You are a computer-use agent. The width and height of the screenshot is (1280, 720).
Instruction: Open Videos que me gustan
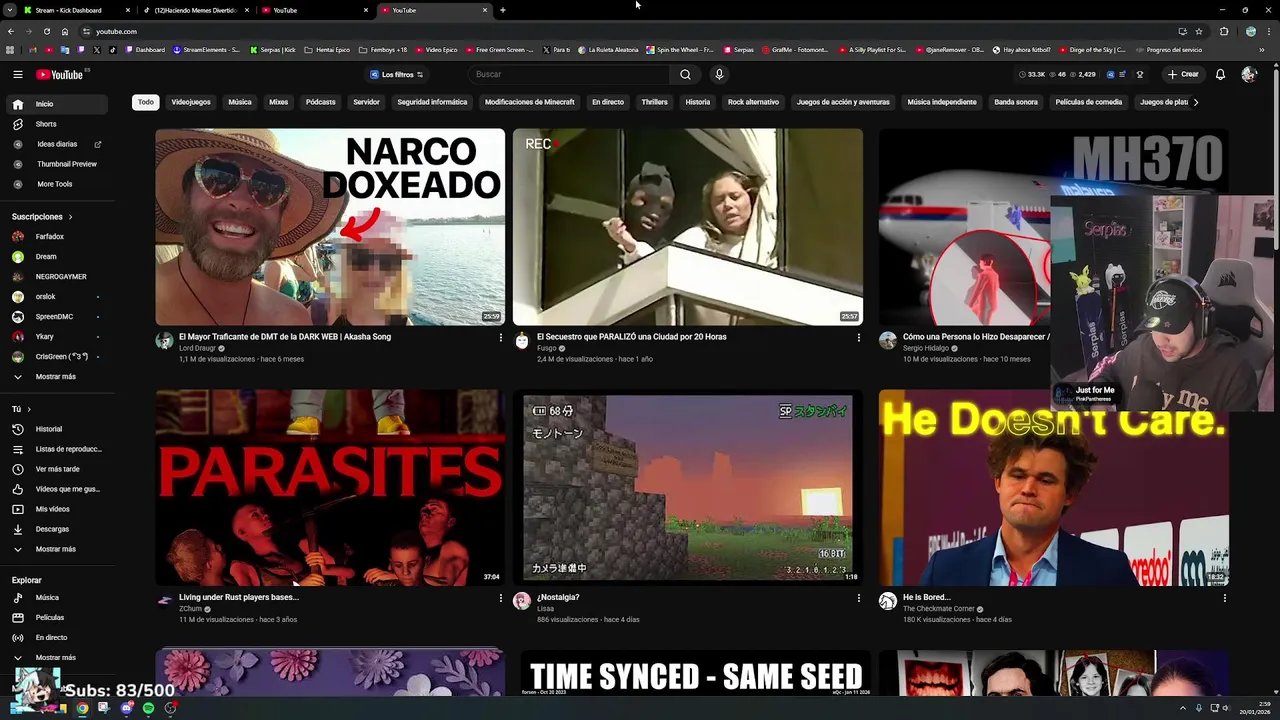coord(56,489)
